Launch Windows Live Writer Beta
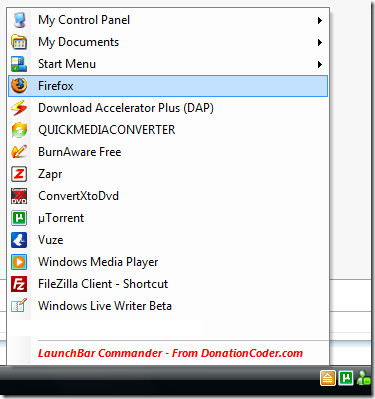The height and width of the screenshot is (399, 375). pyautogui.click(x=168, y=306)
